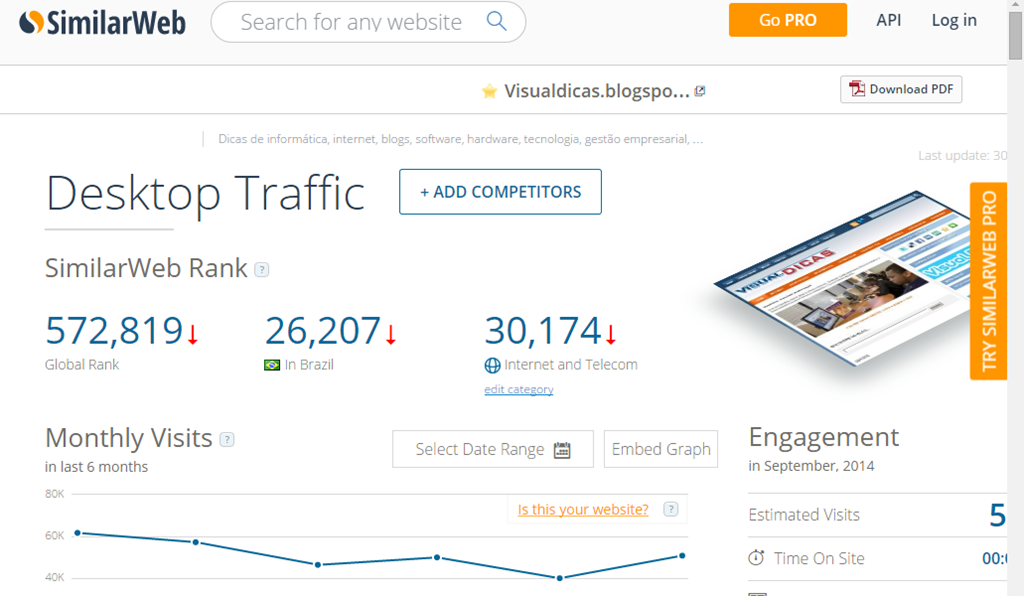Click the red arrow beside category rank 30,174
1024x596 pixels.
click(x=611, y=334)
